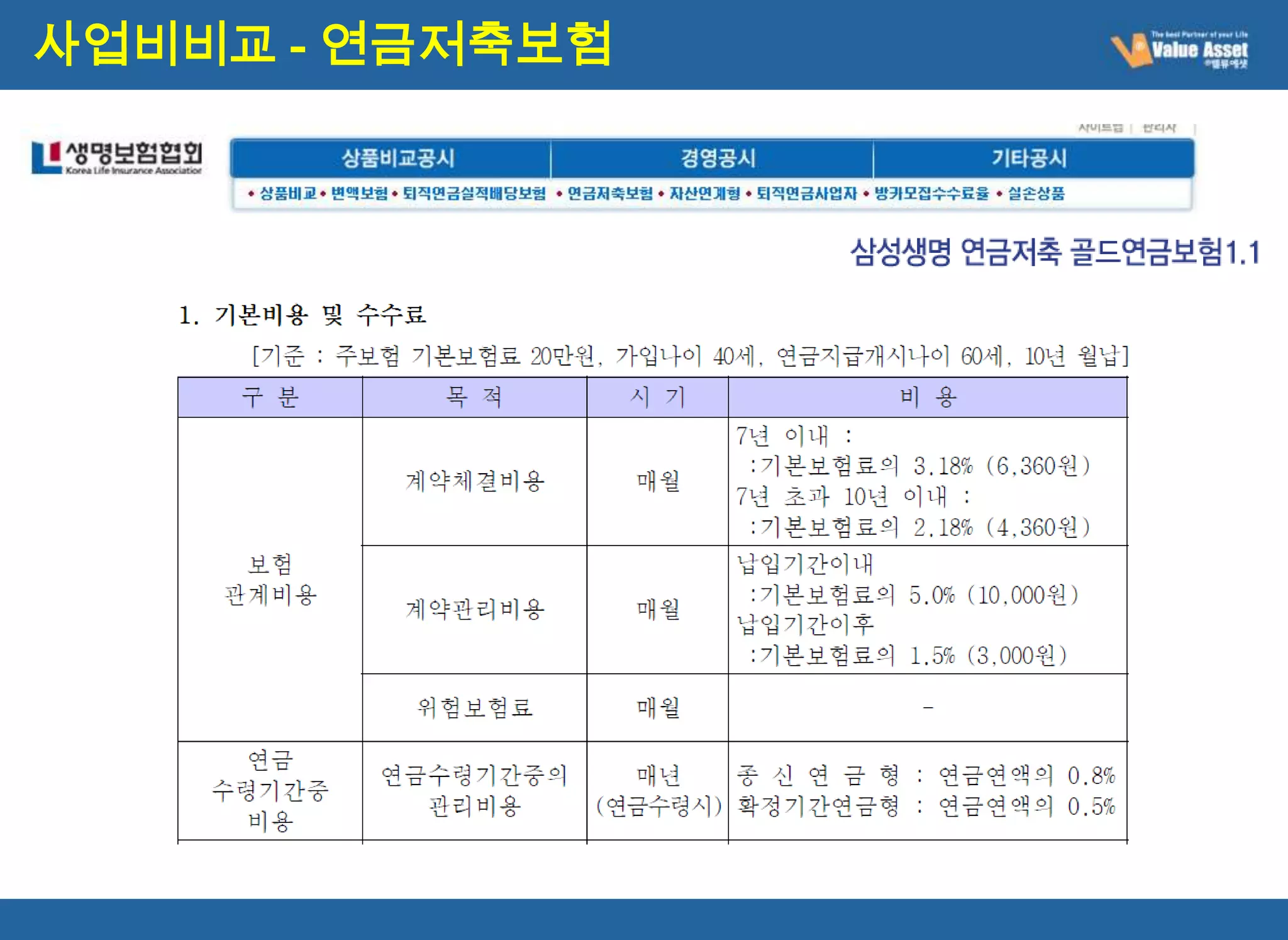Screen dimensions: 1288x940
Task: Click the 사이트맵 link at top right
Action: click(1100, 128)
